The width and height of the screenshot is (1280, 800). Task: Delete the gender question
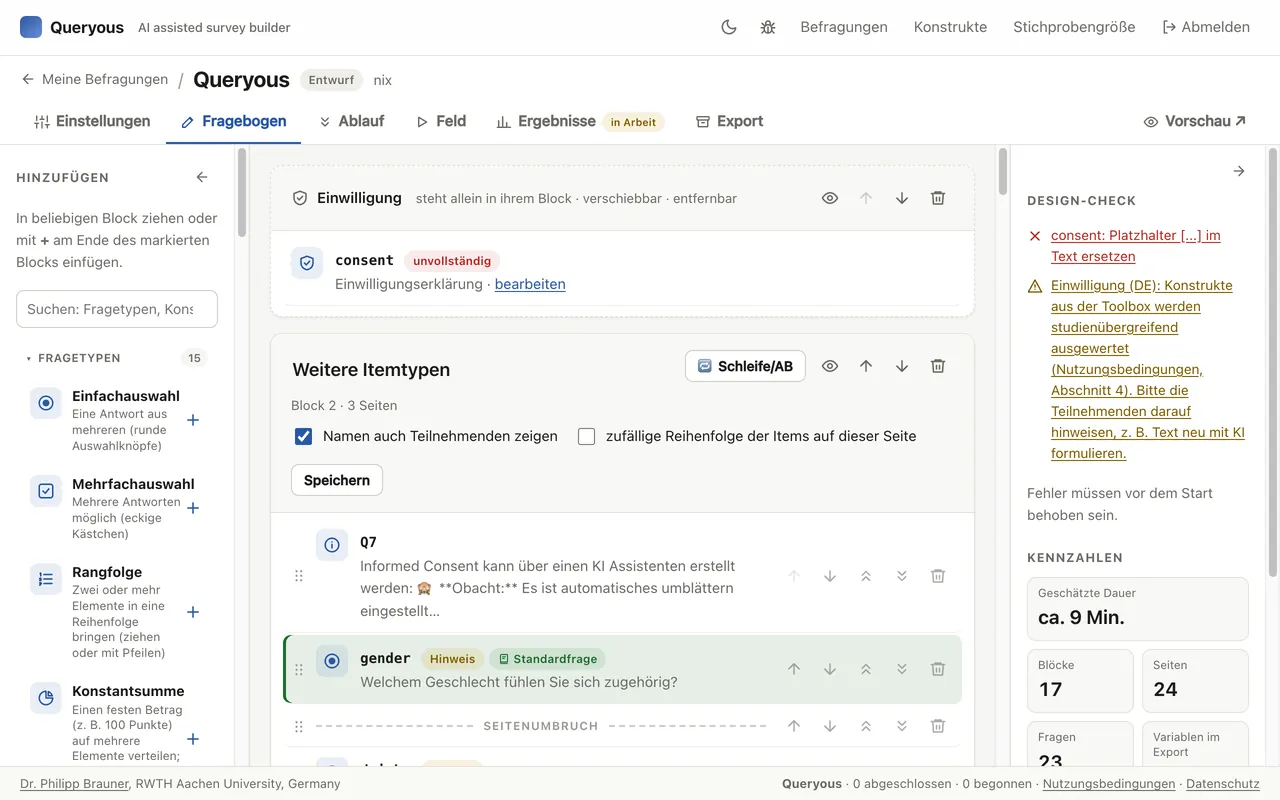938,669
